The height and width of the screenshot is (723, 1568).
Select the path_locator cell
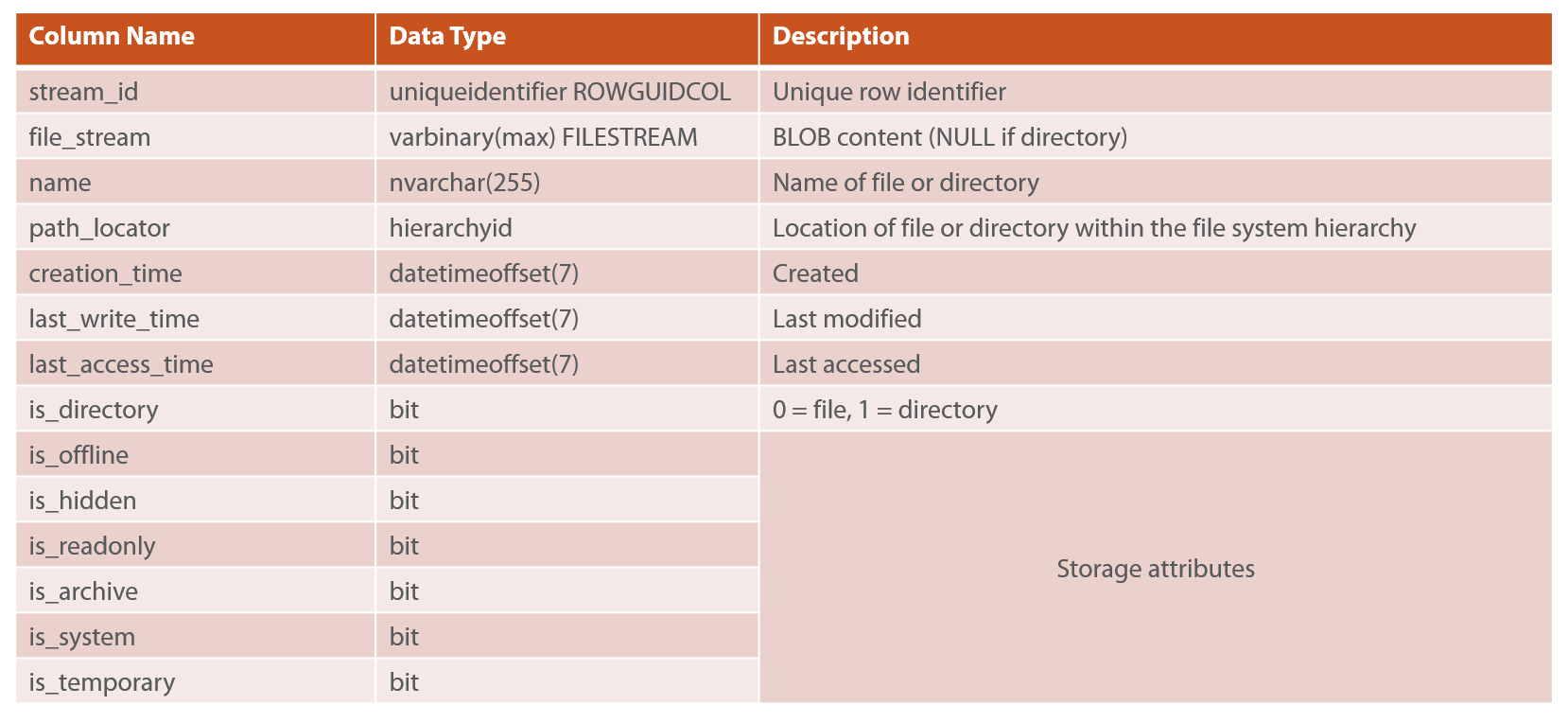[x=196, y=228]
